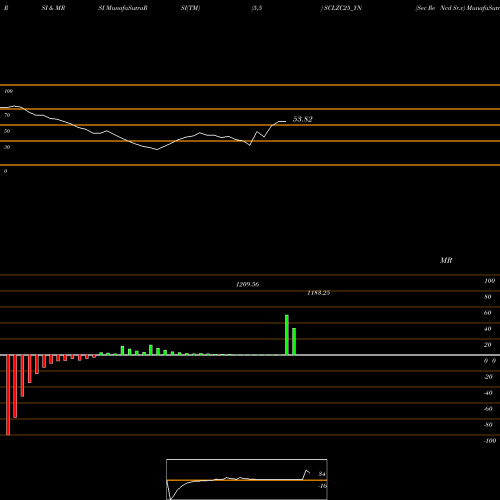Open the mini overview chart thumbnail
The image size is (500, 500).
(247, 479)
